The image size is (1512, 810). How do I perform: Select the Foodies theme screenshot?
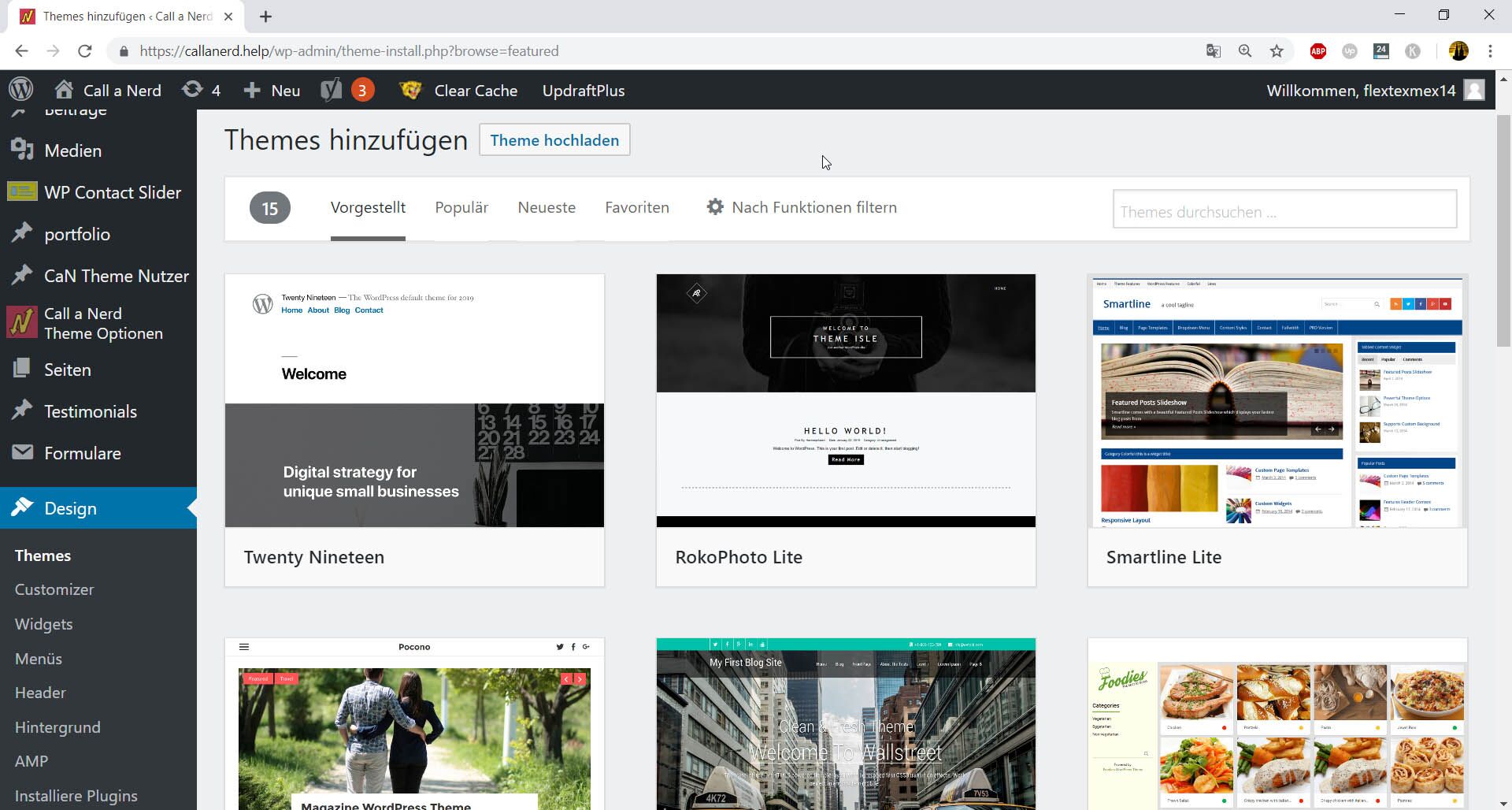click(1277, 724)
